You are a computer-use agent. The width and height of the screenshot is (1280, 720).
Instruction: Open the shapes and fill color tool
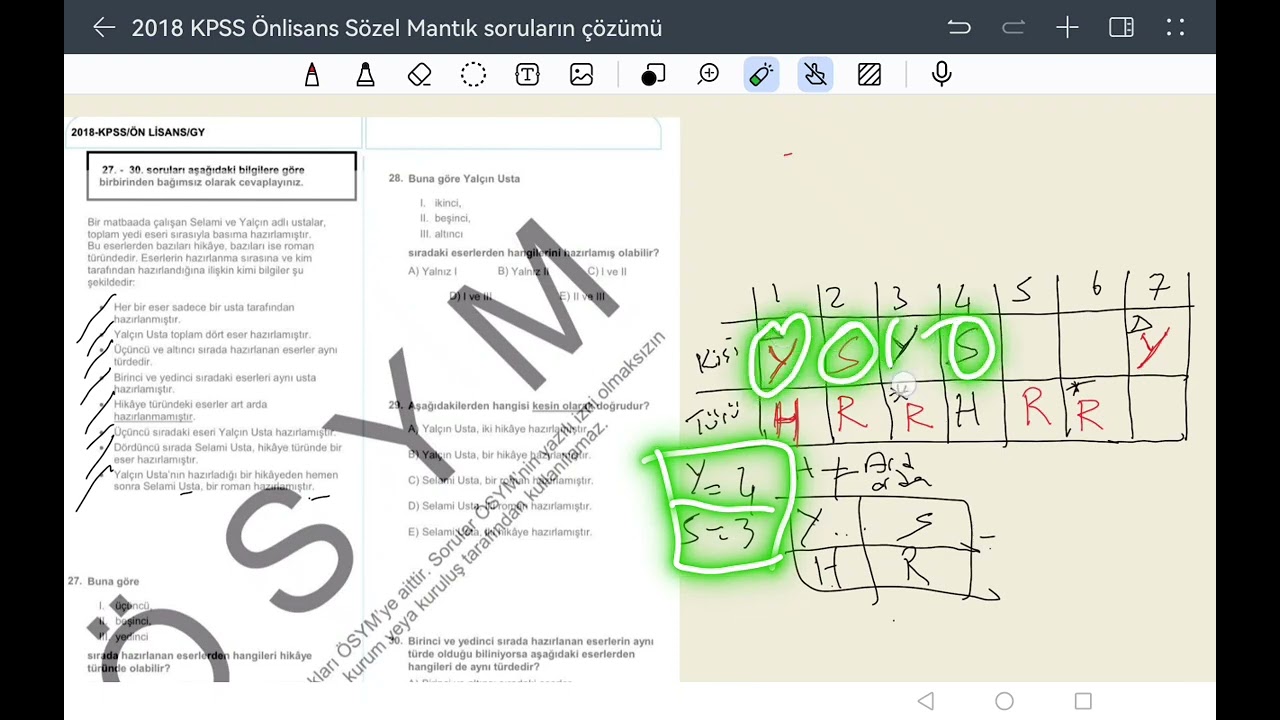point(653,75)
